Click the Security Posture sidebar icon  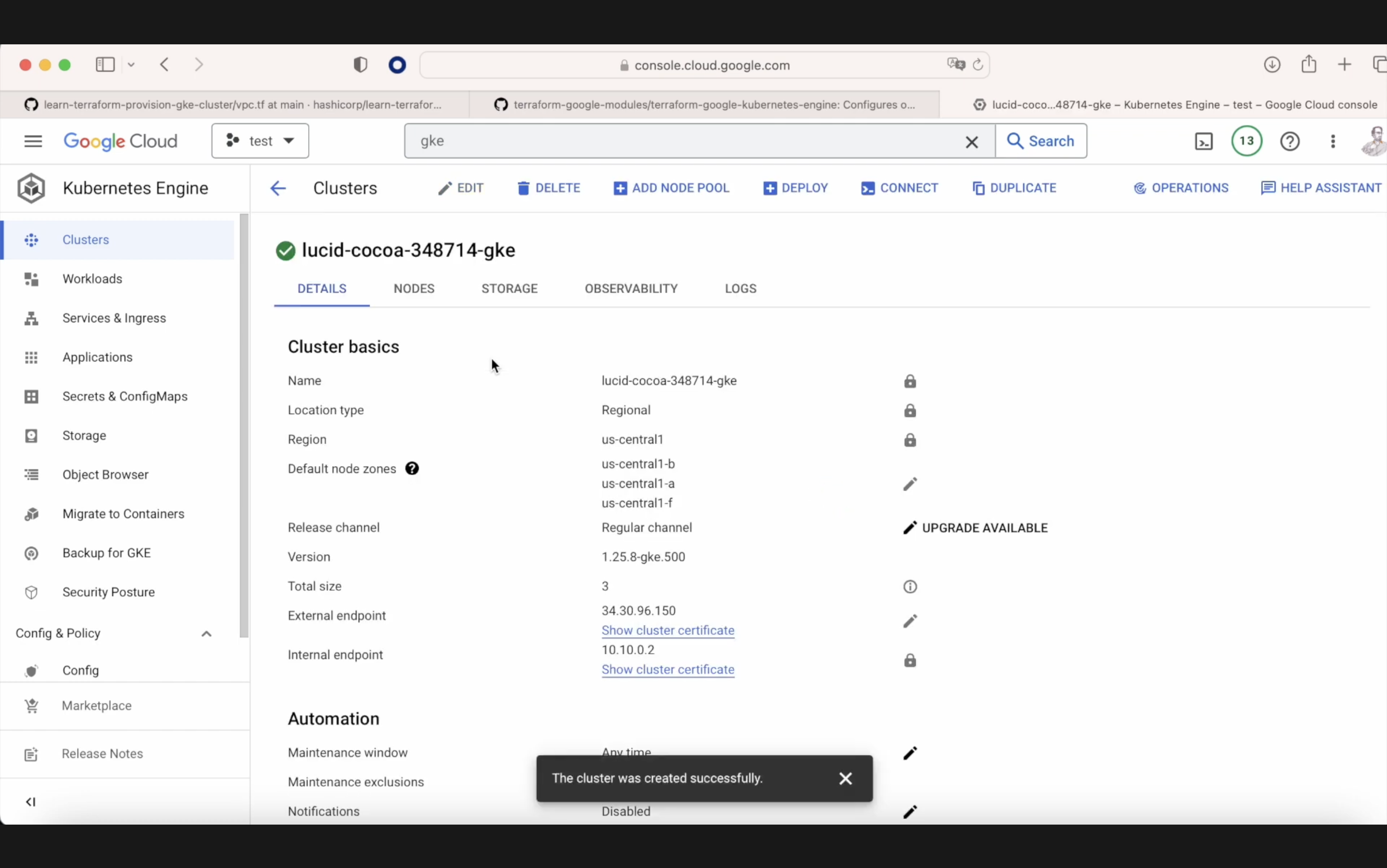[31, 592]
